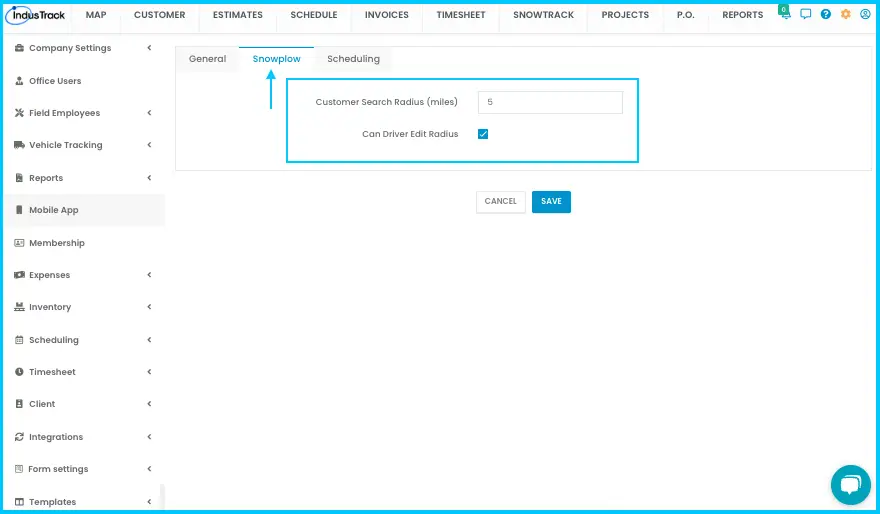Expand Field Employees chevron

coord(149,113)
